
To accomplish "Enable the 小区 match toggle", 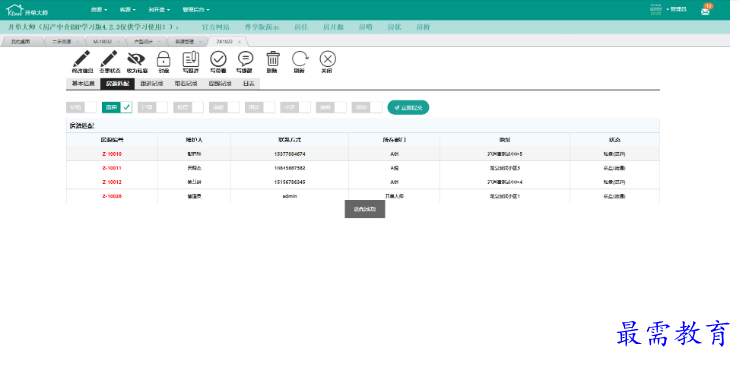I will (296, 107).
